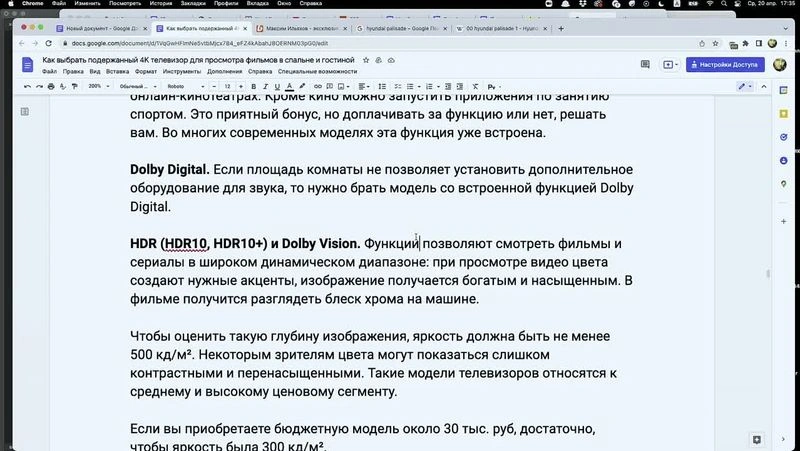Image resolution: width=800 pixels, height=451 pixels.
Task: Click the Chrome address bar URL
Action: pyautogui.click(x=199, y=43)
